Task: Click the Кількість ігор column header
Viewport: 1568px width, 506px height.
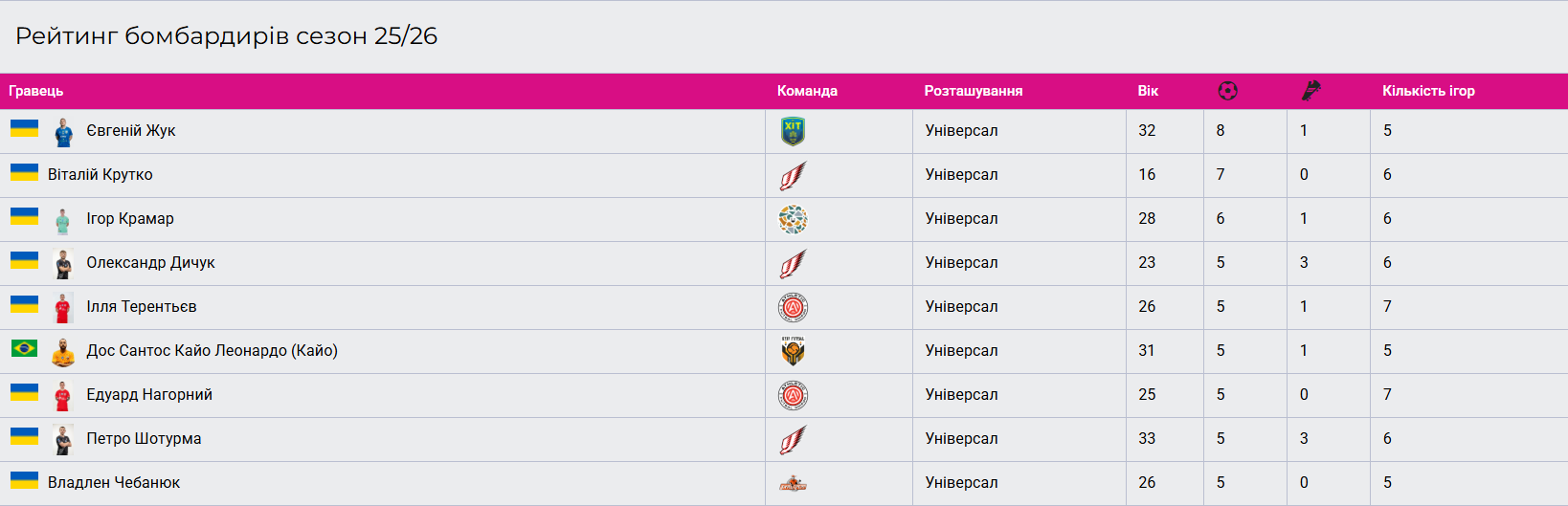Action: 1428,91
